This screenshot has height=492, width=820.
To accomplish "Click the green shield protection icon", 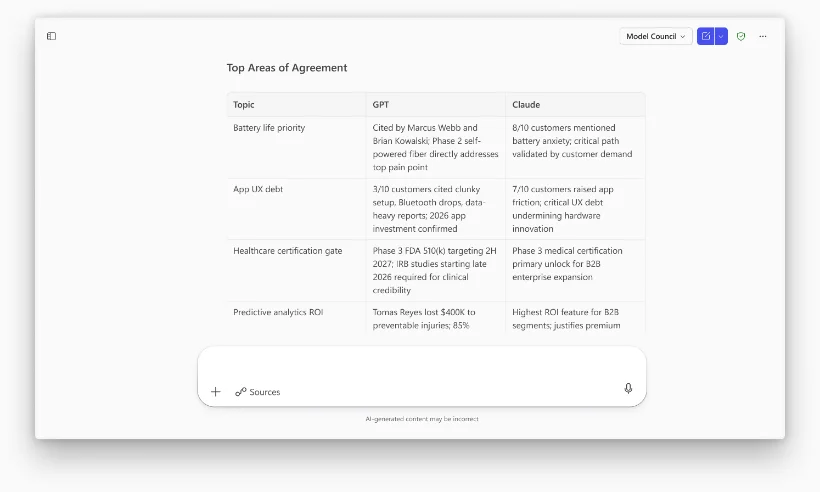I will point(741,36).
